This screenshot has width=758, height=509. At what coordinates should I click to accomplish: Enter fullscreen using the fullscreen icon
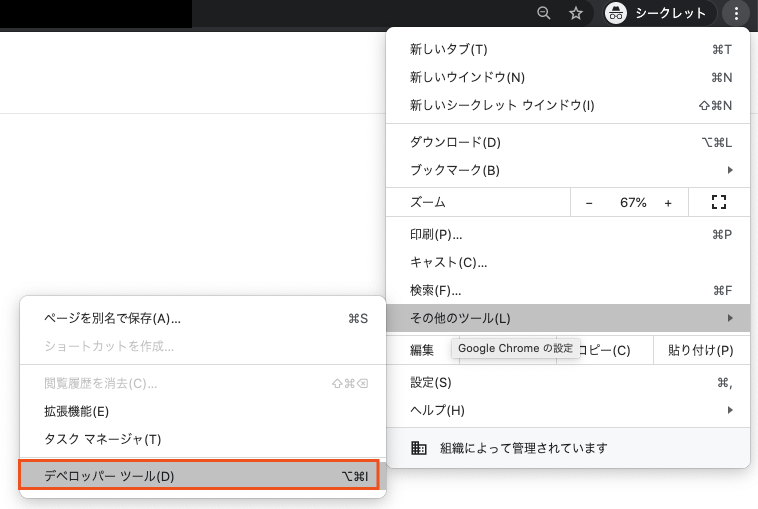[x=719, y=202]
